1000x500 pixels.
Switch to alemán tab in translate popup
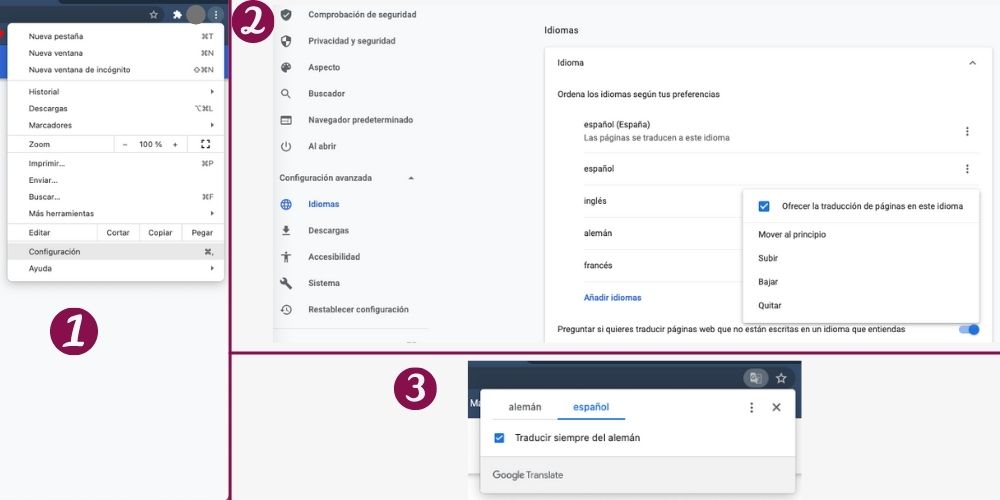coord(525,407)
